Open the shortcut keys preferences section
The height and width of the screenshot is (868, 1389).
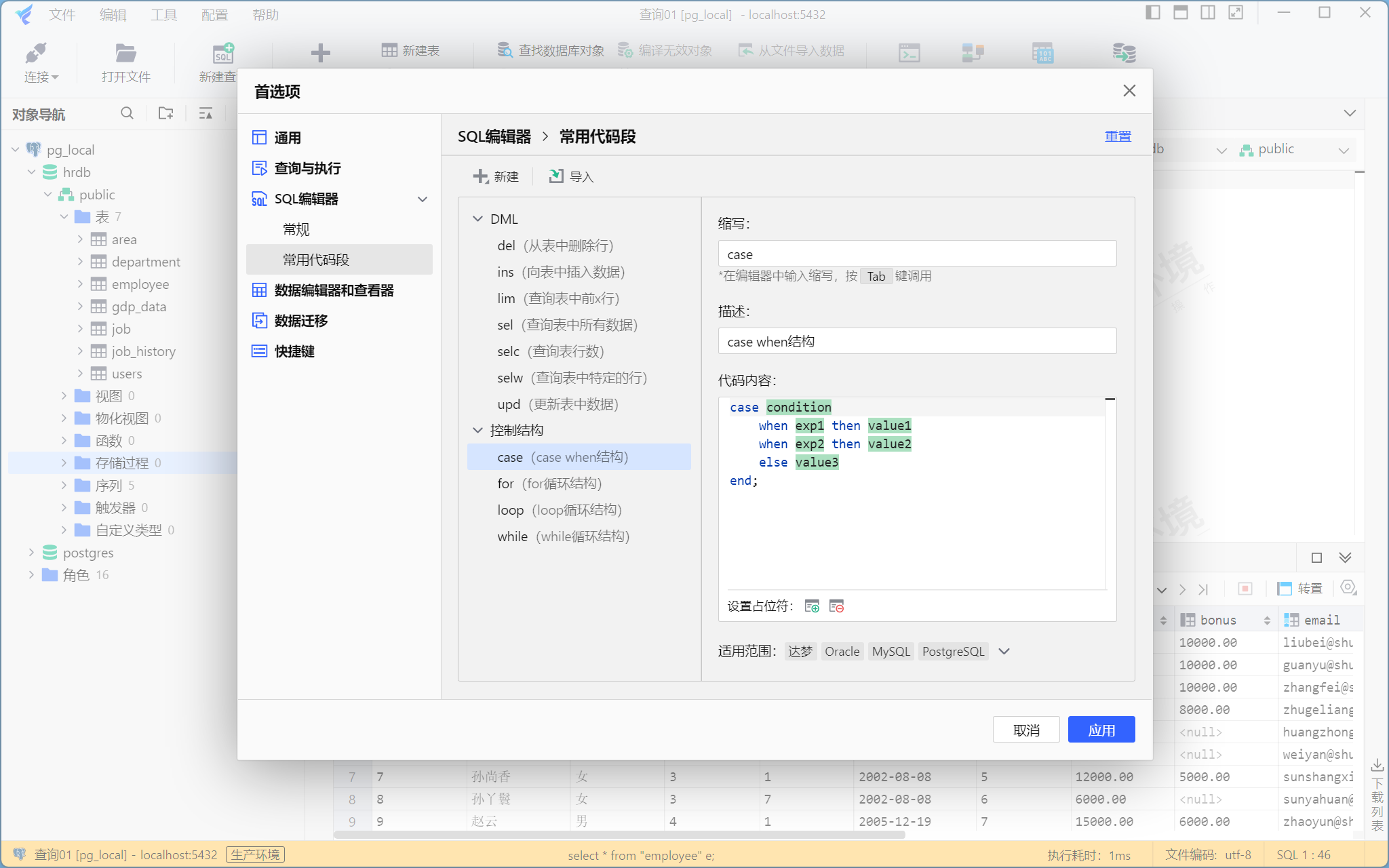tap(294, 351)
